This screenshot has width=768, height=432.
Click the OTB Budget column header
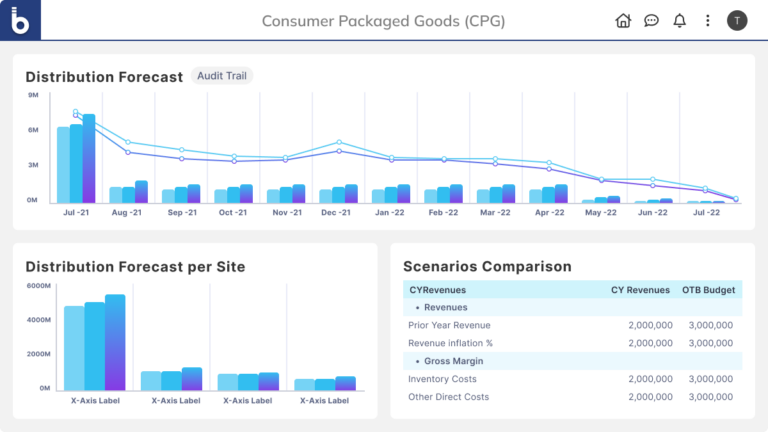pos(708,290)
